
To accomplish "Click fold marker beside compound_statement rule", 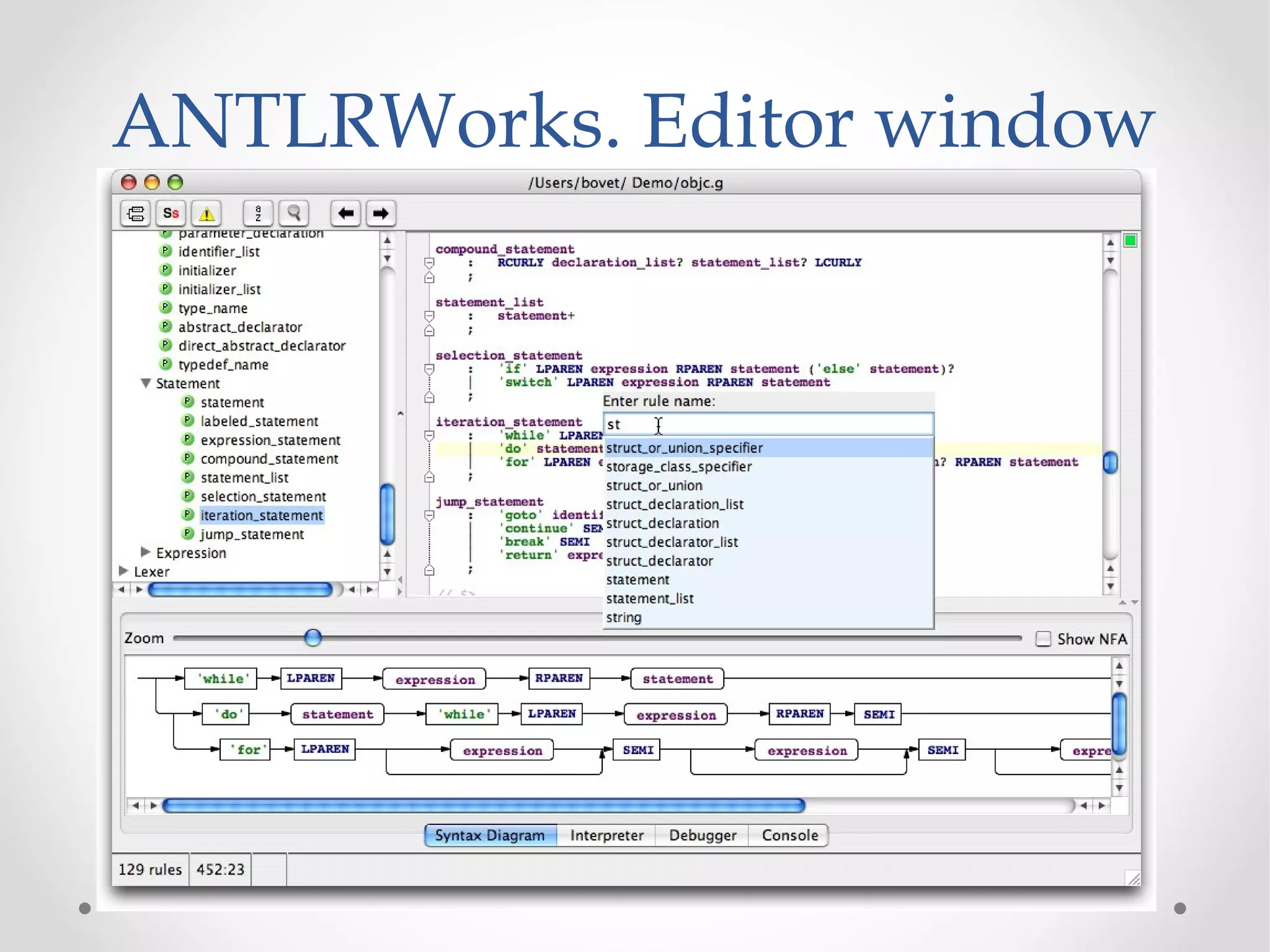I will click(429, 263).
